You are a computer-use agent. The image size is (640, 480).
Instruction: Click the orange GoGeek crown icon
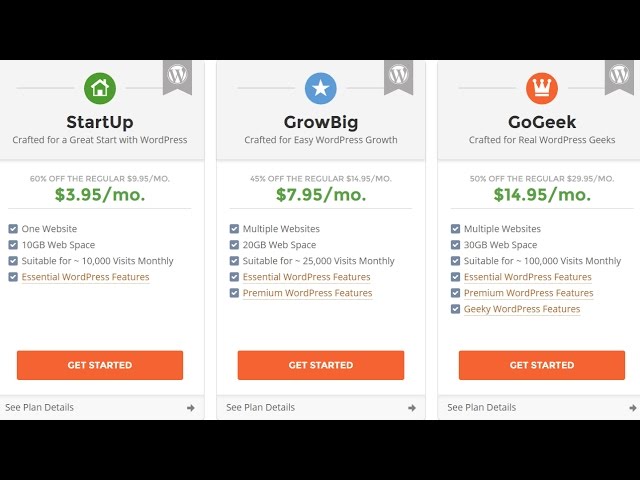tap(541, 88)
